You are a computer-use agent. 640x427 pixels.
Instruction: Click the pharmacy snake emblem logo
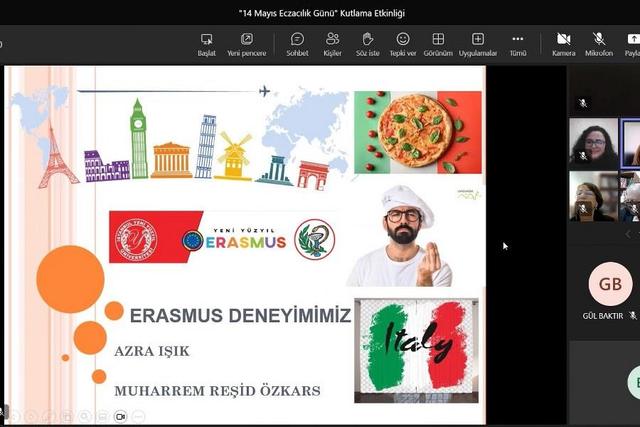coord(315,239)
